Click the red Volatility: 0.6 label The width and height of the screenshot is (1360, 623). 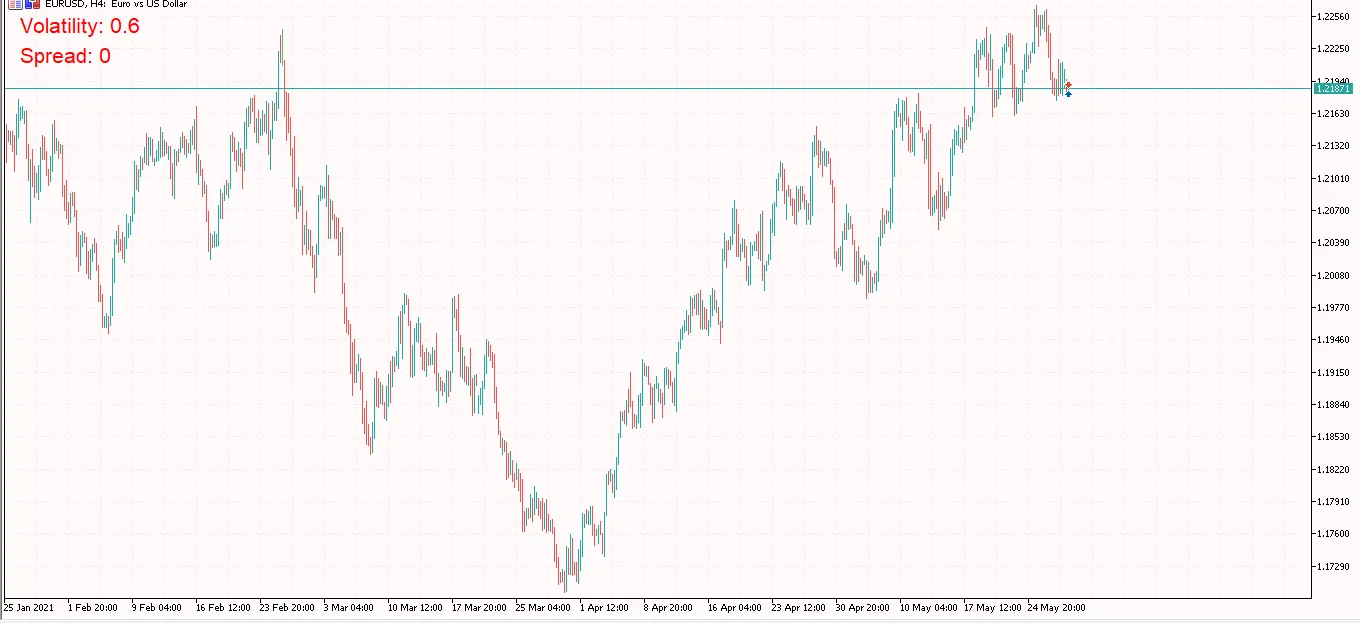tap(80, 27)
